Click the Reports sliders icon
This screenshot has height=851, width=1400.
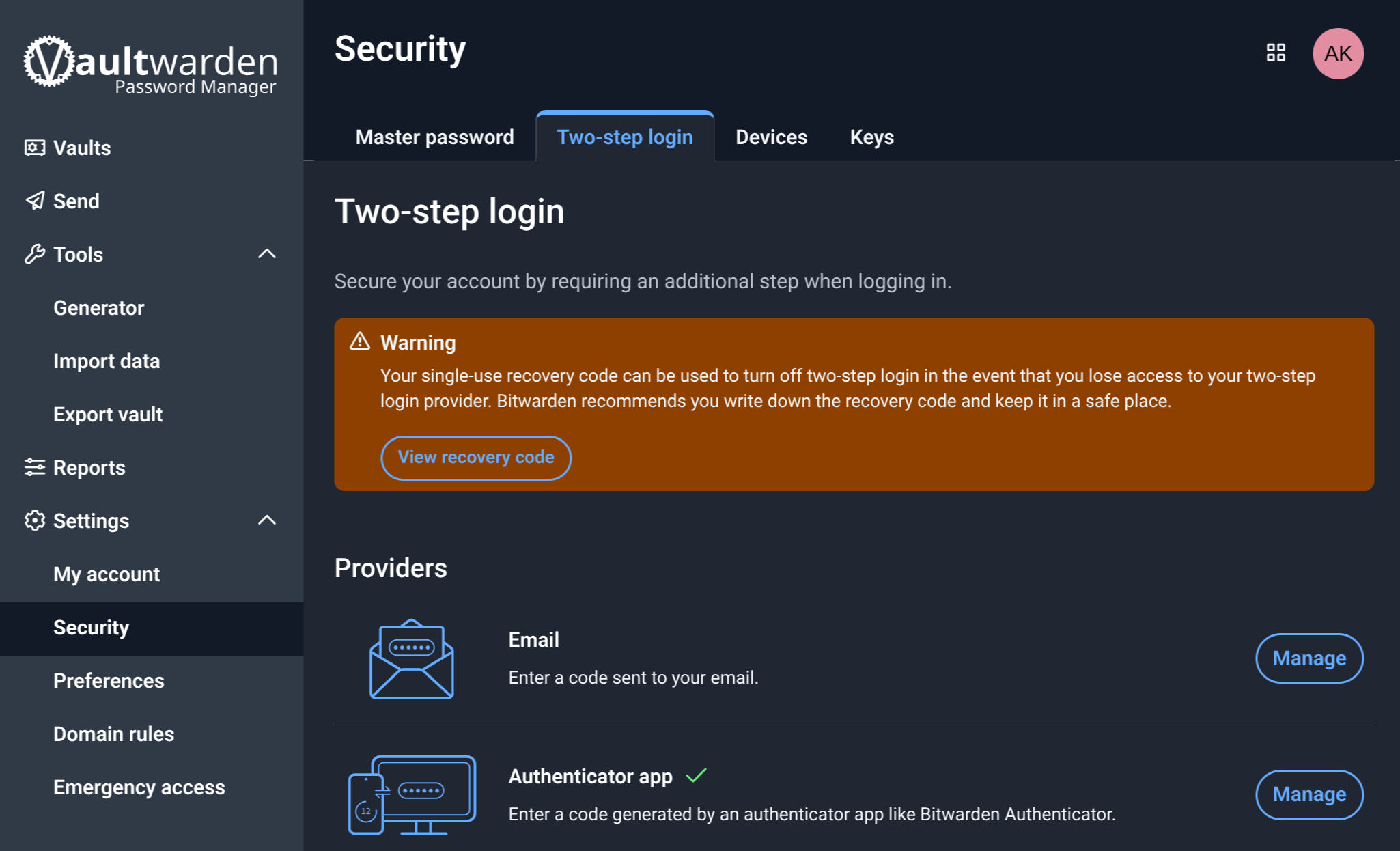35,467
